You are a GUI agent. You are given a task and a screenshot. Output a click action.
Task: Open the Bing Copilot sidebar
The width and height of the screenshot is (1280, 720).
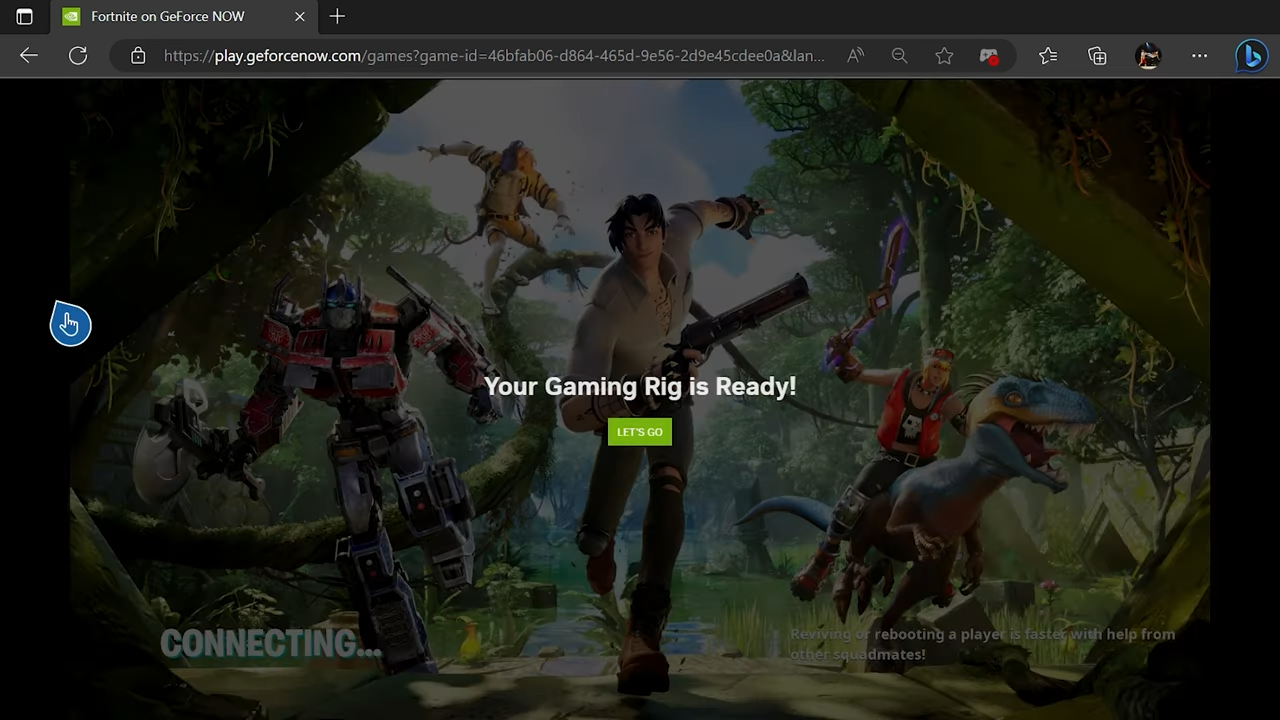(x=1250, y=56)
